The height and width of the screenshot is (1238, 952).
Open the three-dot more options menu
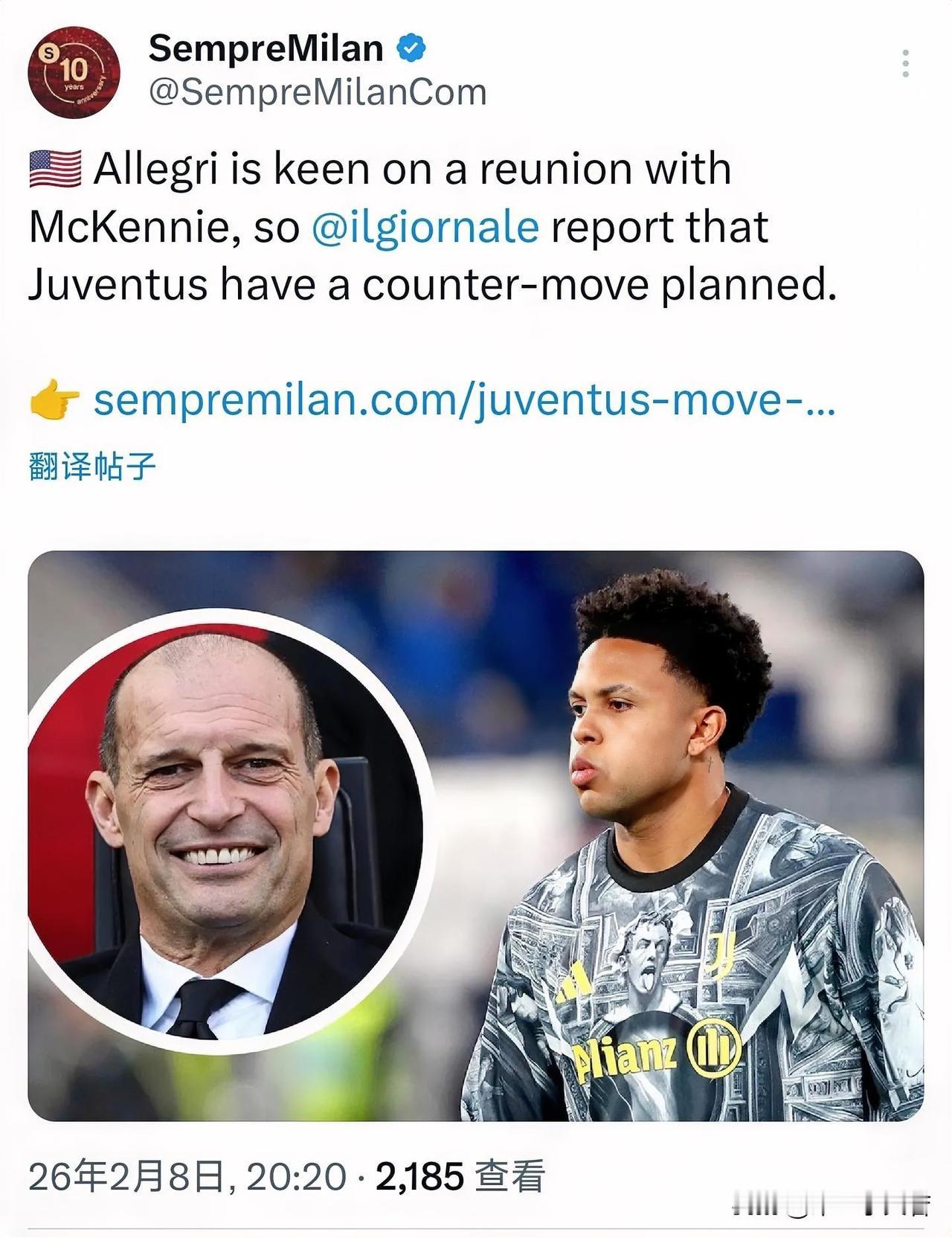(905, 64)
